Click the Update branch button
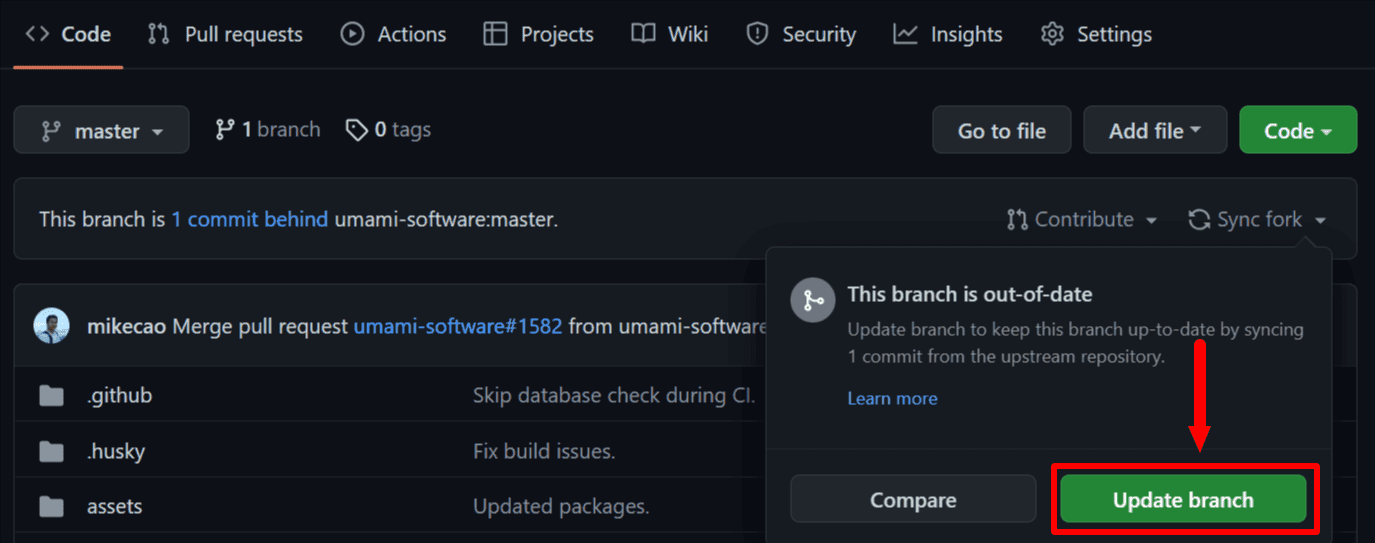The height and width of the screenshot is (543, 1375). [1183, 499]
